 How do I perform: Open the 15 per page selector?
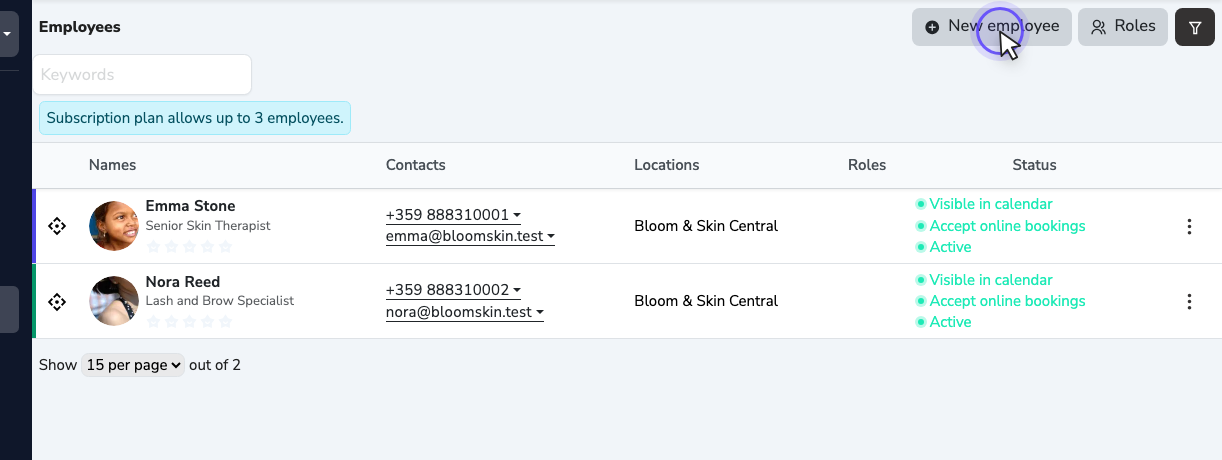coord(133,365)
